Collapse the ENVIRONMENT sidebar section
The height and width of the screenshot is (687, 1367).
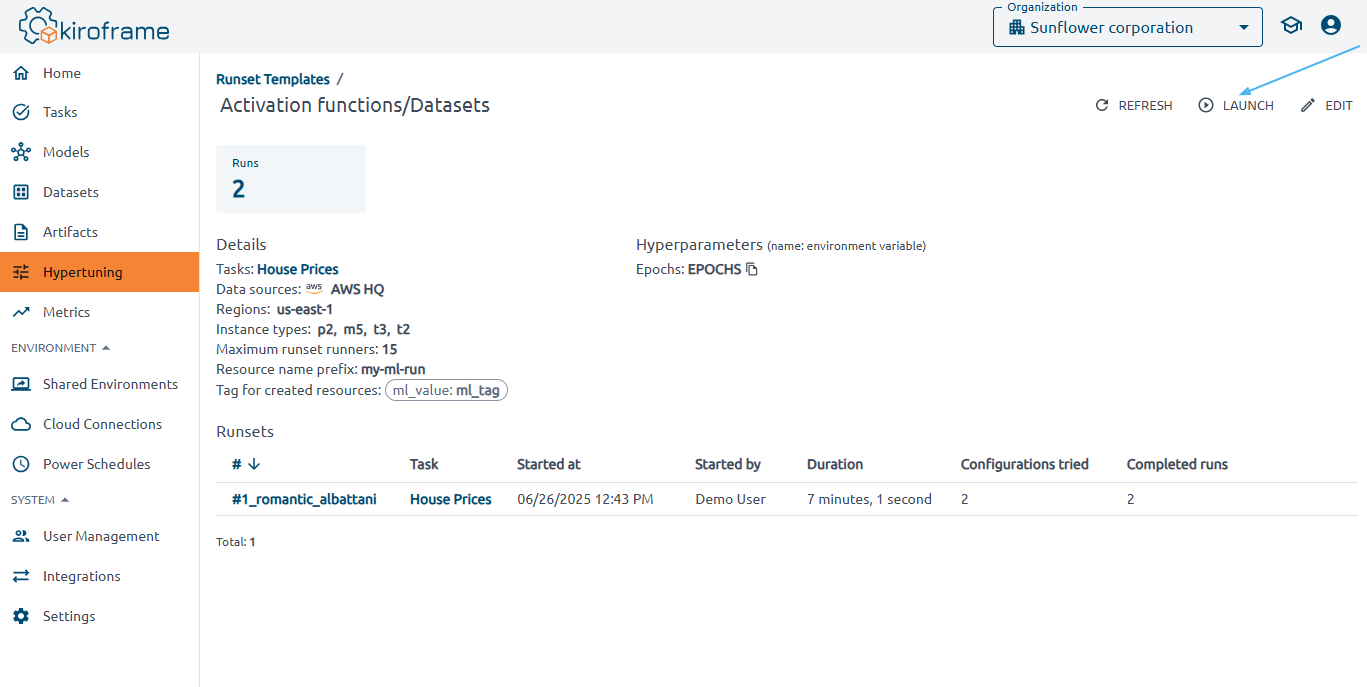point(106,348)
